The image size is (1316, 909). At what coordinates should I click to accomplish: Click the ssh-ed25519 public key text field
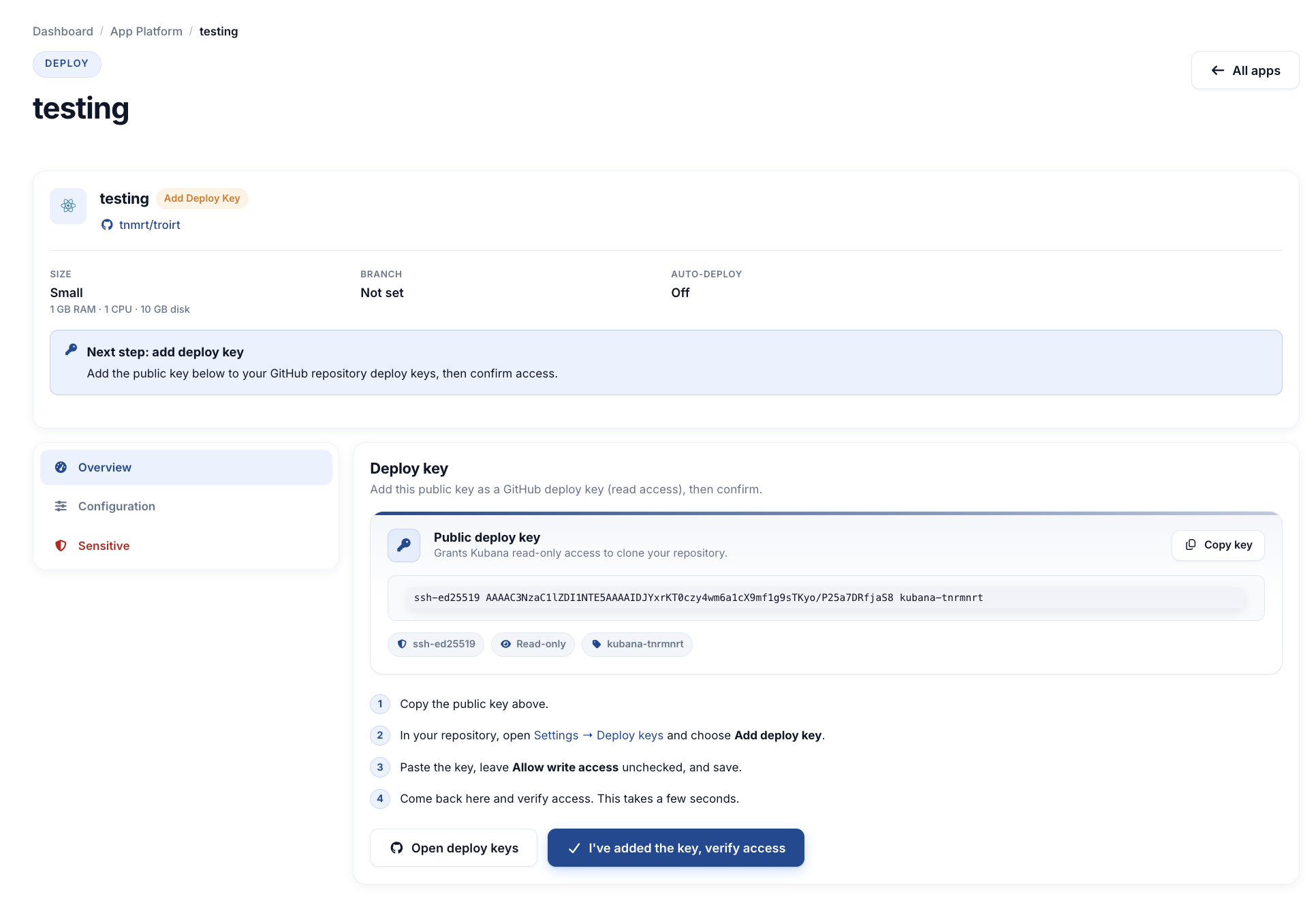point(826,598)
